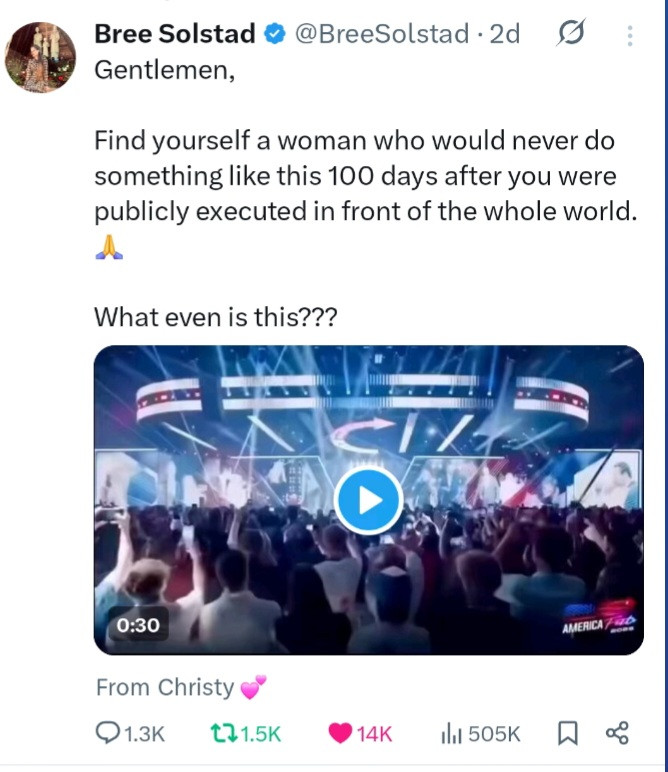Click the 2d timestamp of the tweet
Image resolution: width=668 pixels, height=772 pixels.
coord(506,34)
